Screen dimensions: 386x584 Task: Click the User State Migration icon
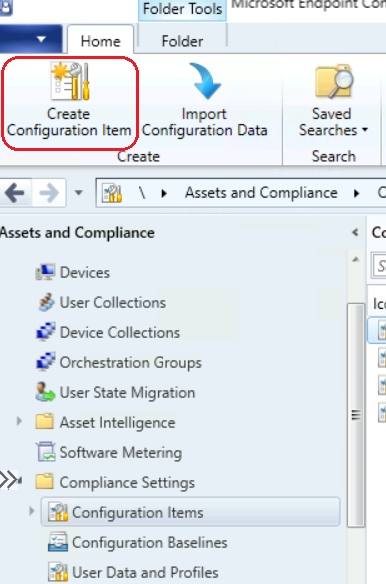[x=45, y=392]
